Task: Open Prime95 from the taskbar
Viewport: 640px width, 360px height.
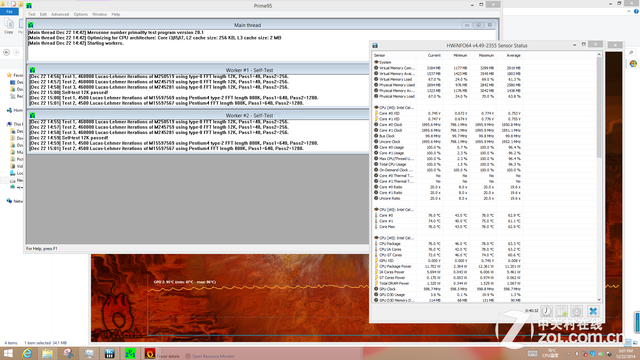Action: click(130, 353)
